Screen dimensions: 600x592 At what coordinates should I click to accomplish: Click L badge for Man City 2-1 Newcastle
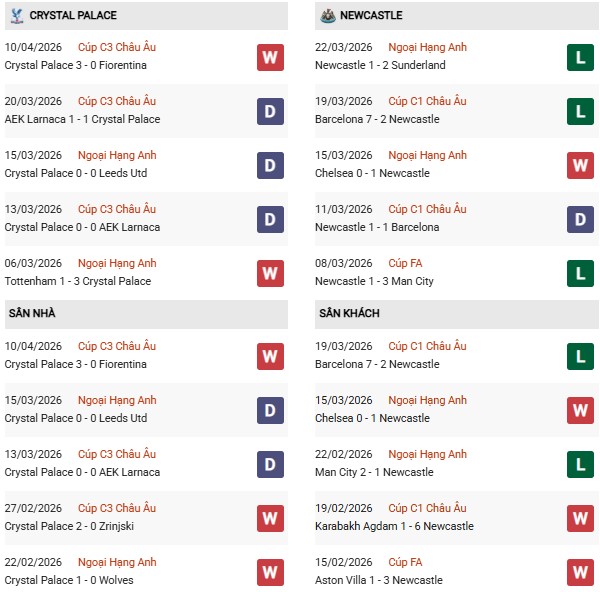(580, 464)
